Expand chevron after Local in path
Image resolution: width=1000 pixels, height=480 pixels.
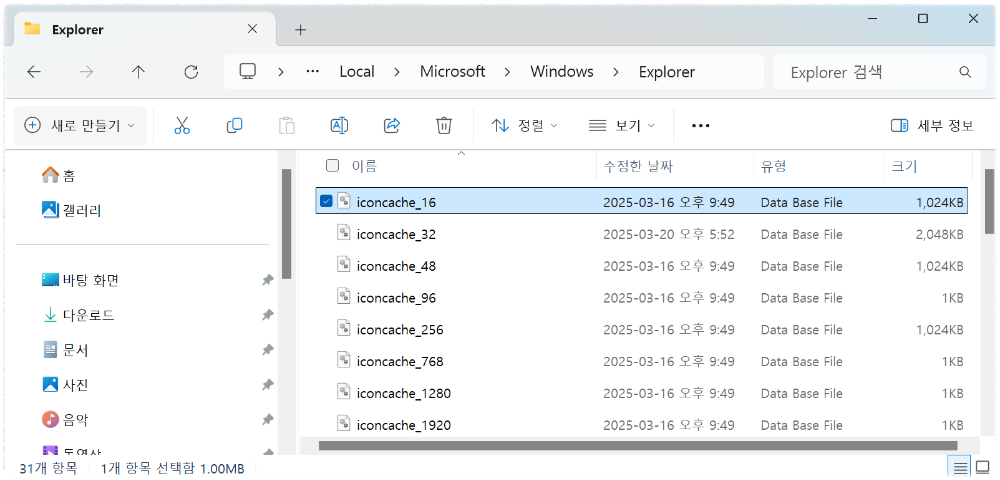pos(397,72)
